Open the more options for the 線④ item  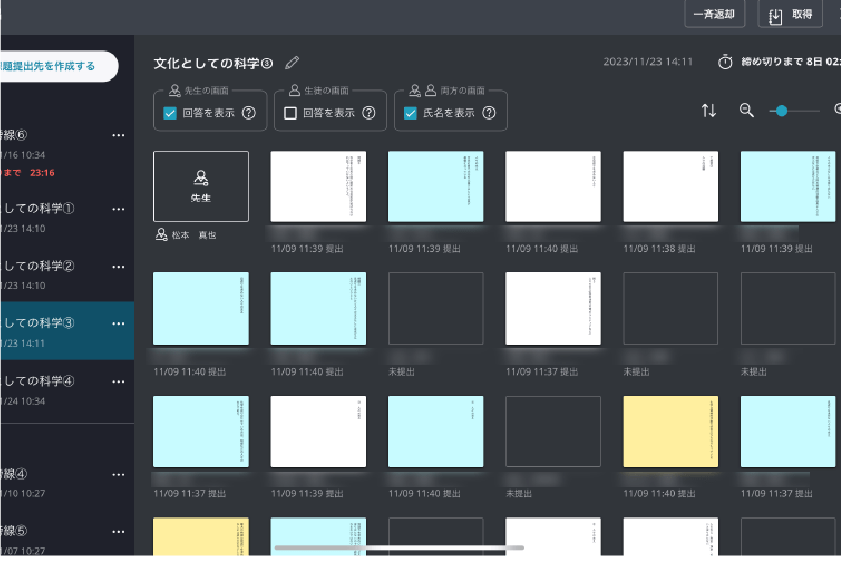118,475
